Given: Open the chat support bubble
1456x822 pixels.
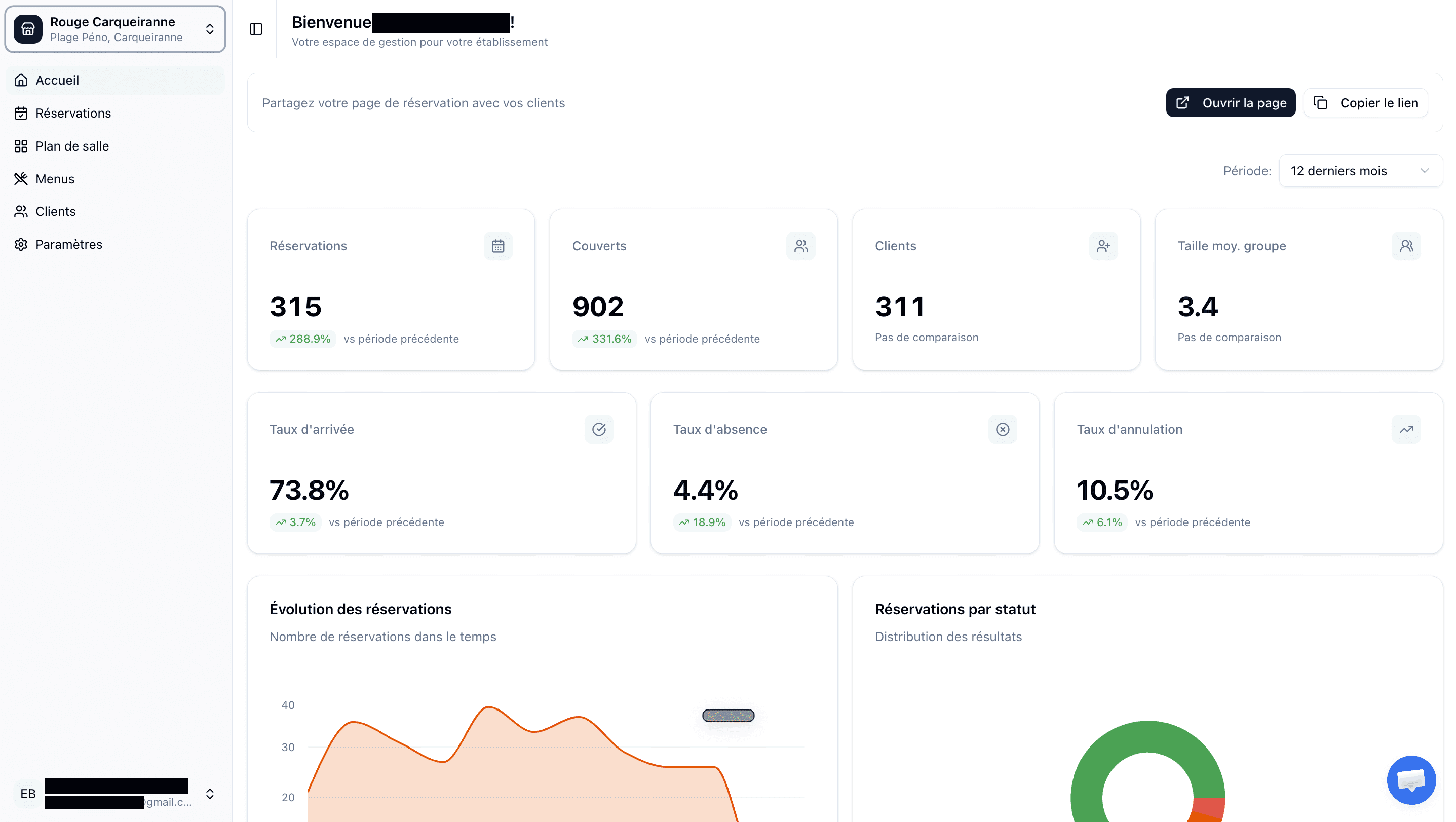Looking at the screenshot, I should coord(1411,779).
